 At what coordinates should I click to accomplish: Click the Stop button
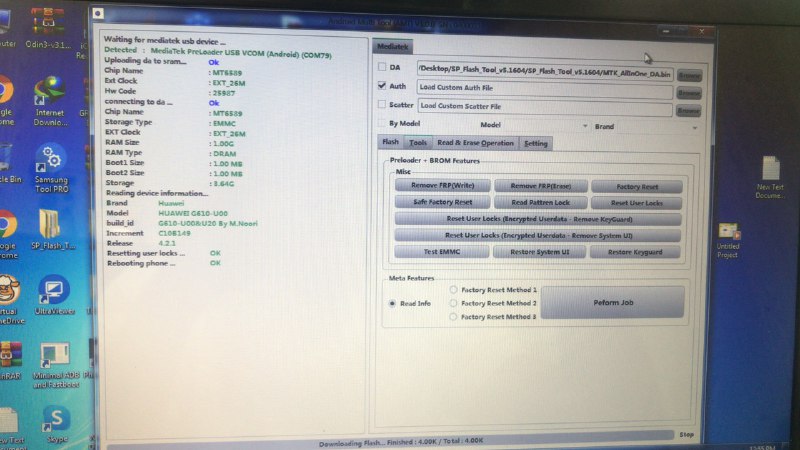click(686, 435)
